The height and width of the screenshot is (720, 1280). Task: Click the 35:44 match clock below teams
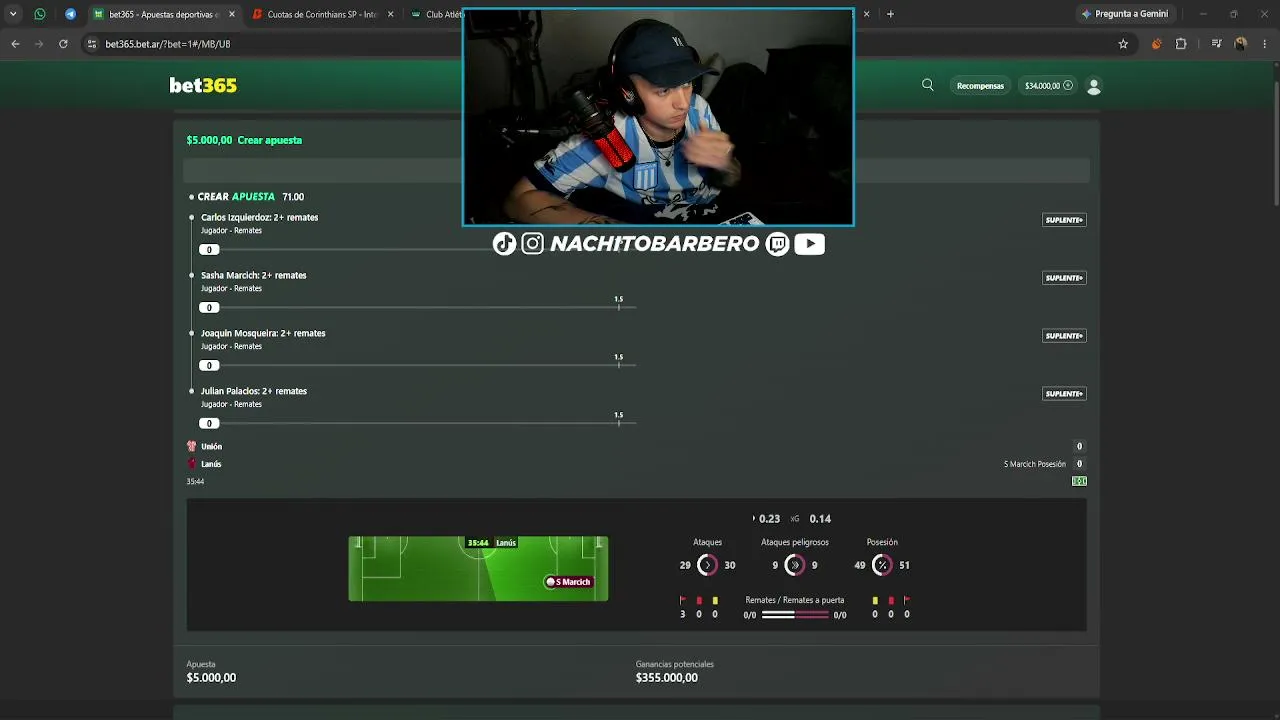click(195, 482)
